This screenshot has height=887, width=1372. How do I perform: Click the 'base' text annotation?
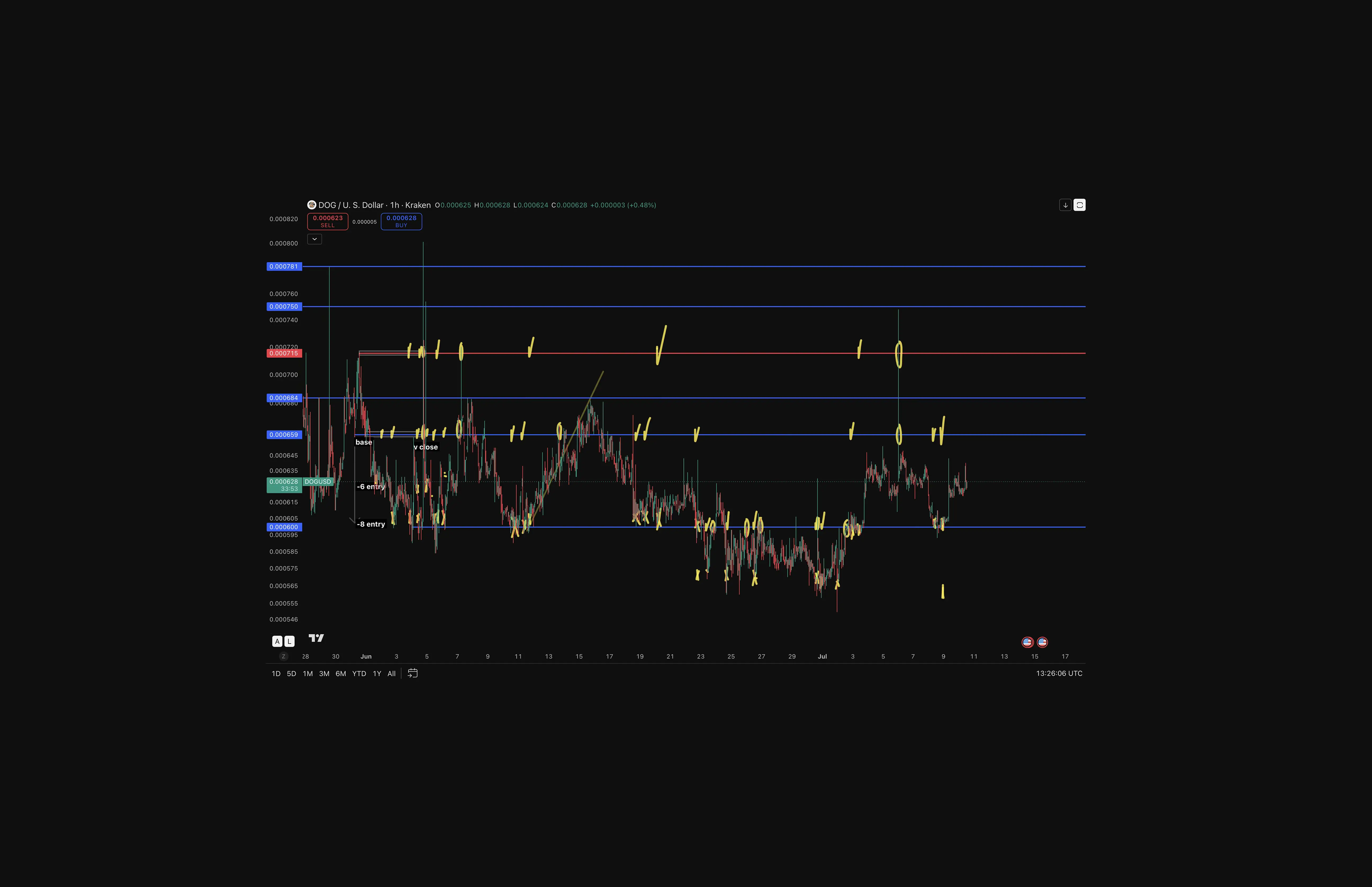(x=364, y=442)
